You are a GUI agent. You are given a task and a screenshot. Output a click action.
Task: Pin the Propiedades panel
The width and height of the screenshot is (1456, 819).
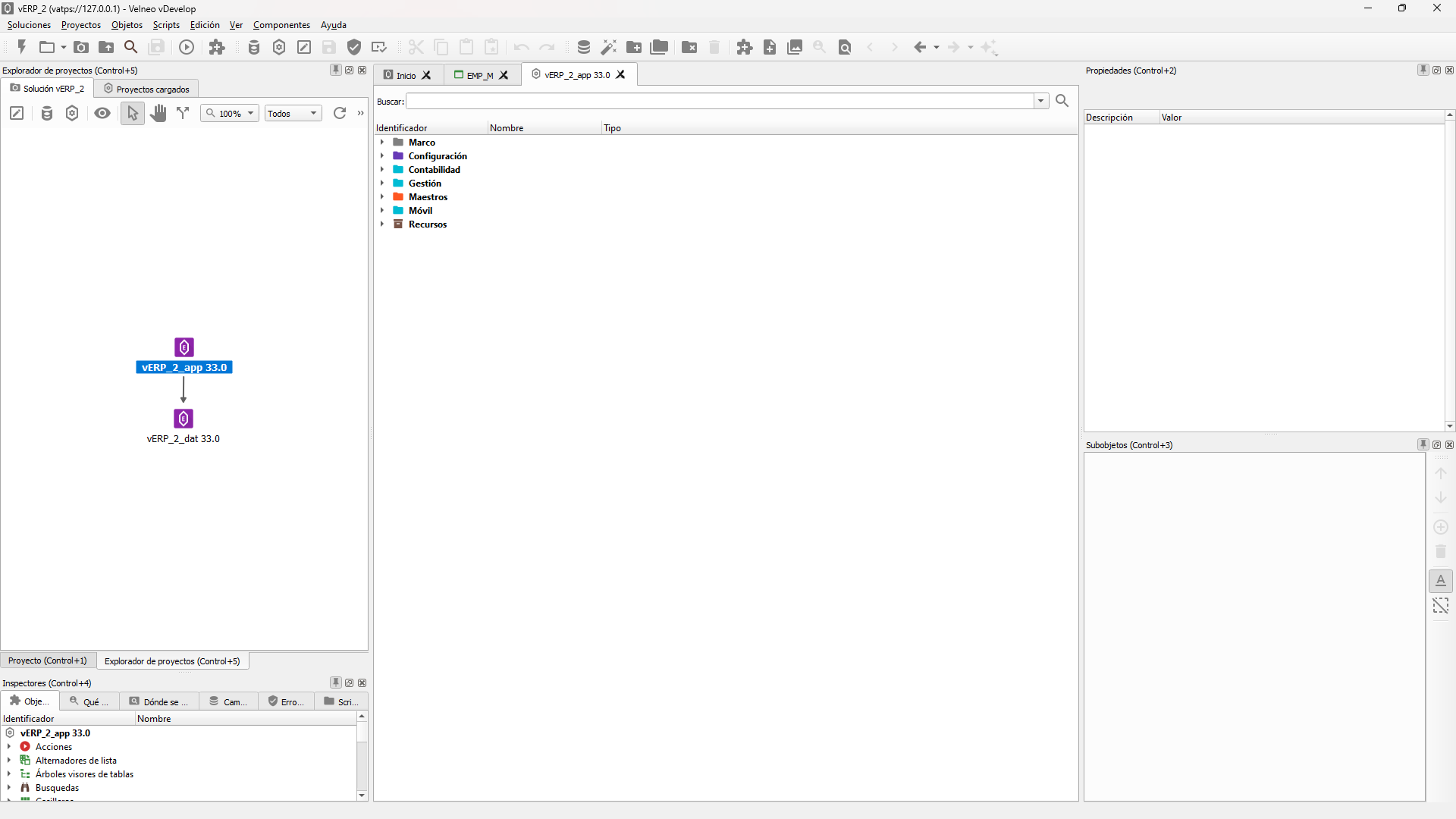coord(1423,70)
